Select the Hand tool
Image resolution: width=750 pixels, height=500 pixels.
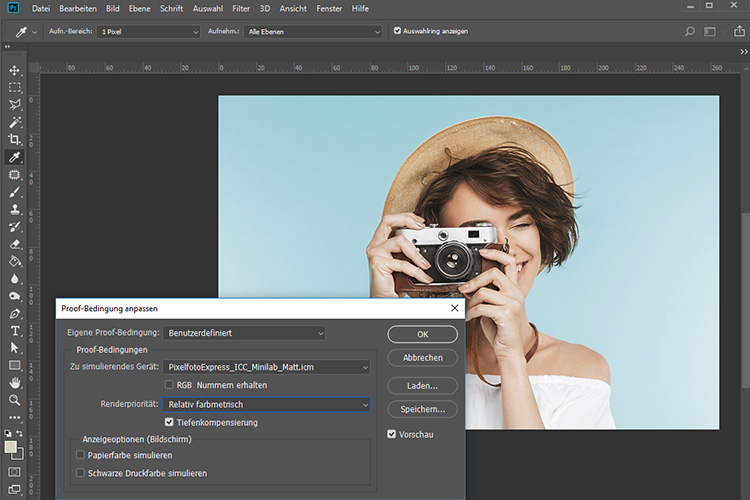(x=15, y=382)
